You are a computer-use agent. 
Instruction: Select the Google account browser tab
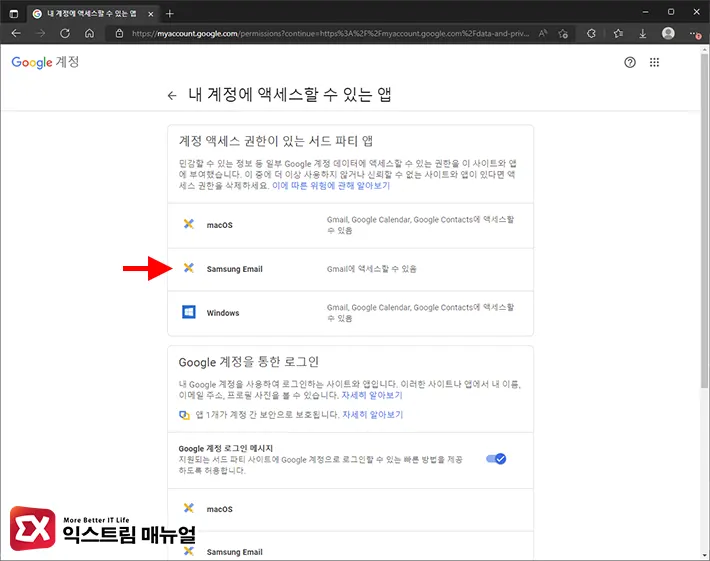[92, 14]
